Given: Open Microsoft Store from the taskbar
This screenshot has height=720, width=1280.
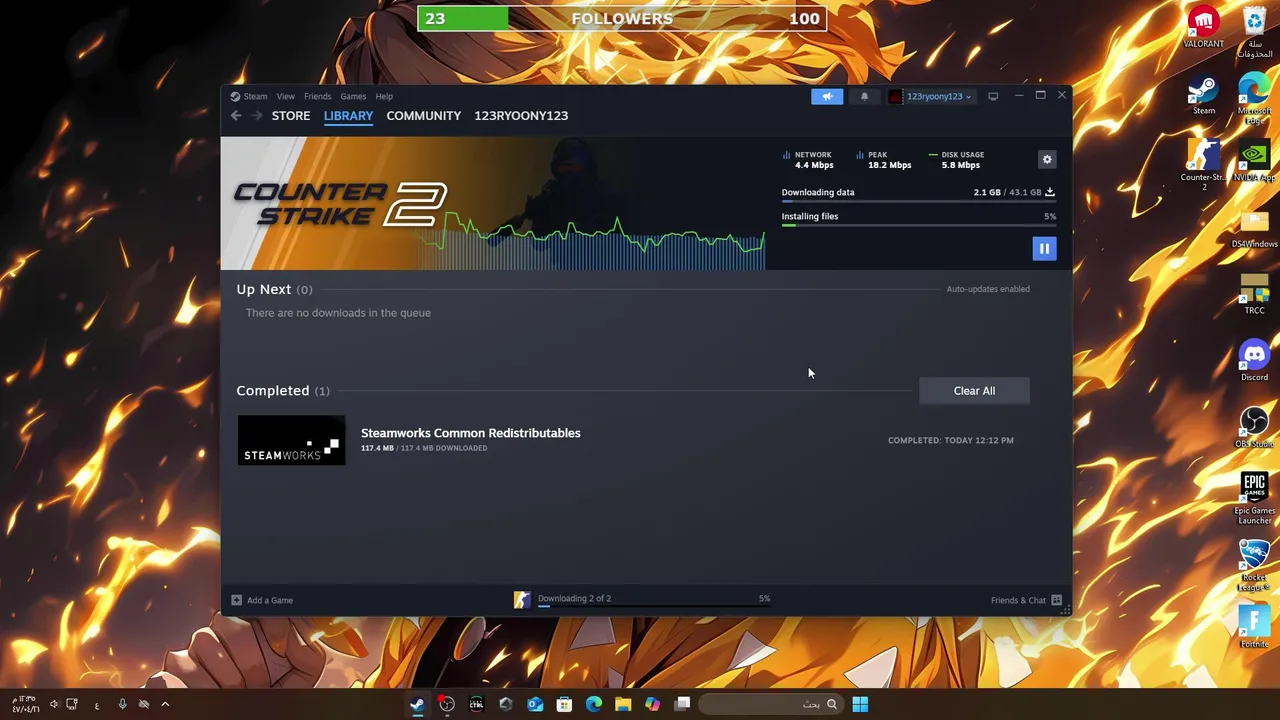Looking at the screenshot, I should 564,704.
